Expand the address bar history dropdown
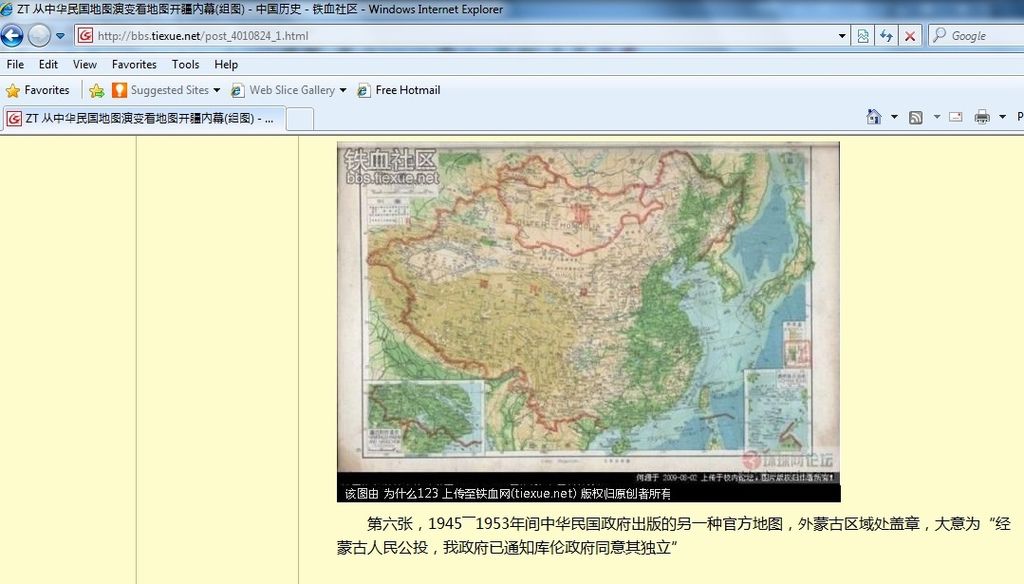1024x584 pixels. click(x=842, y=36)
